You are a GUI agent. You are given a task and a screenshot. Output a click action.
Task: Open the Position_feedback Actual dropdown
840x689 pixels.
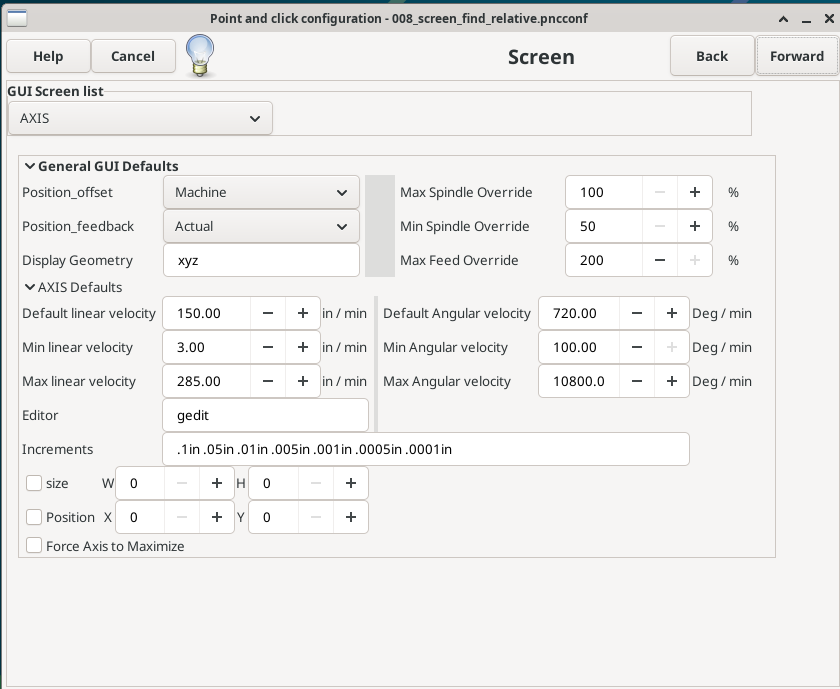tap(260, 226)
